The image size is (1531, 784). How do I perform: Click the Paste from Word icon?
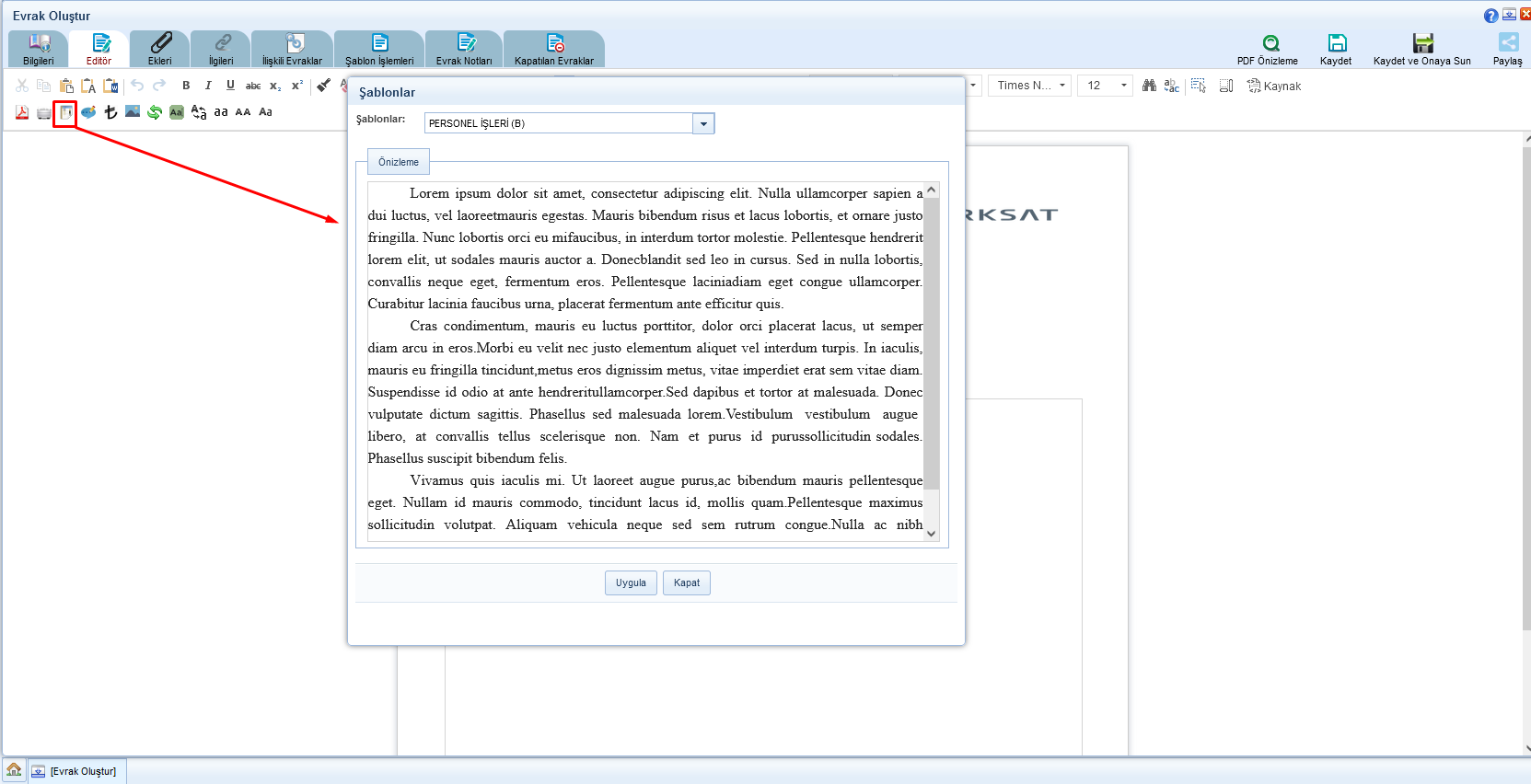pyautogui.click(x=110, y=86)
